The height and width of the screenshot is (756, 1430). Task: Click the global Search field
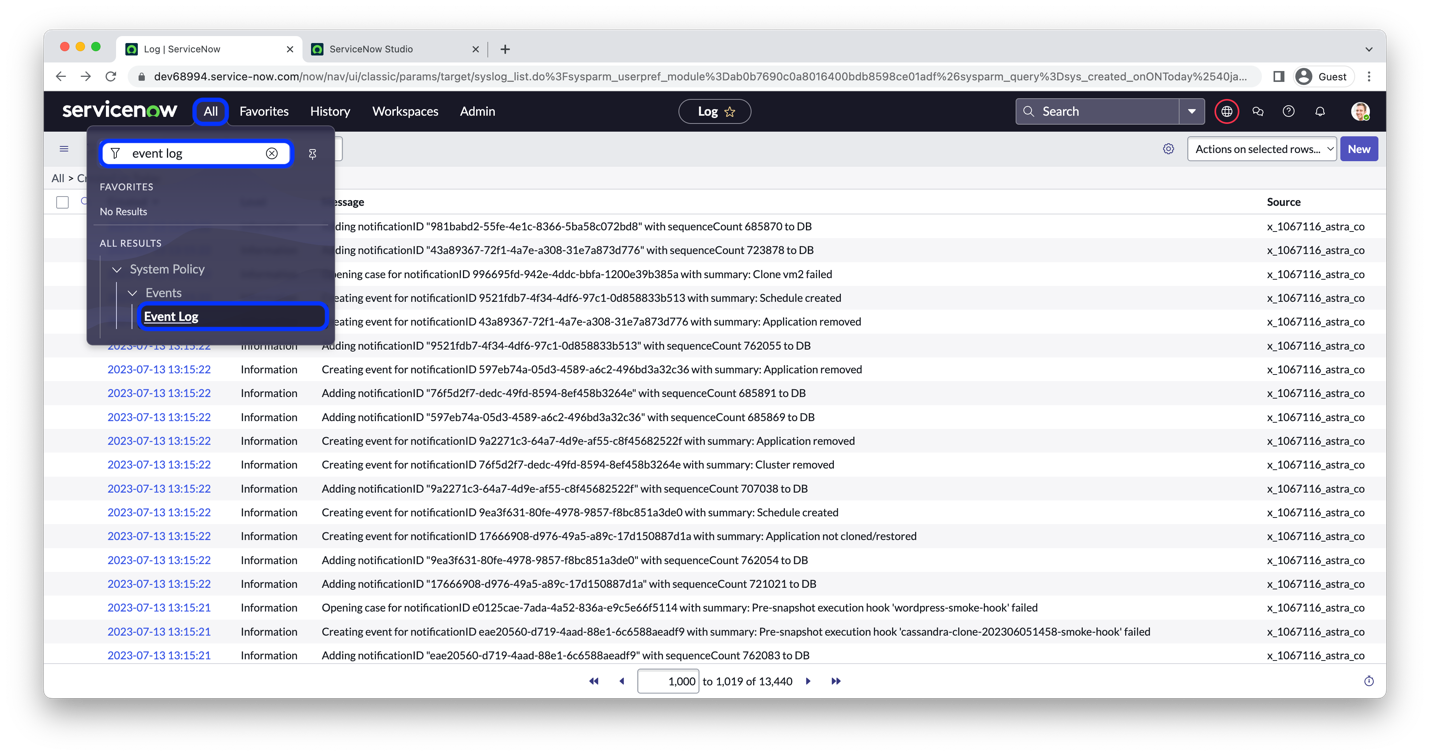point(1098,111)
